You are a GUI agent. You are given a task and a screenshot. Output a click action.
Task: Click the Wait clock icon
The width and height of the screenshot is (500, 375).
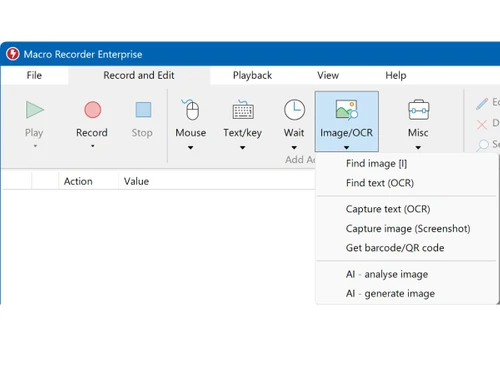pyautogui.click(x=294, y=109)
